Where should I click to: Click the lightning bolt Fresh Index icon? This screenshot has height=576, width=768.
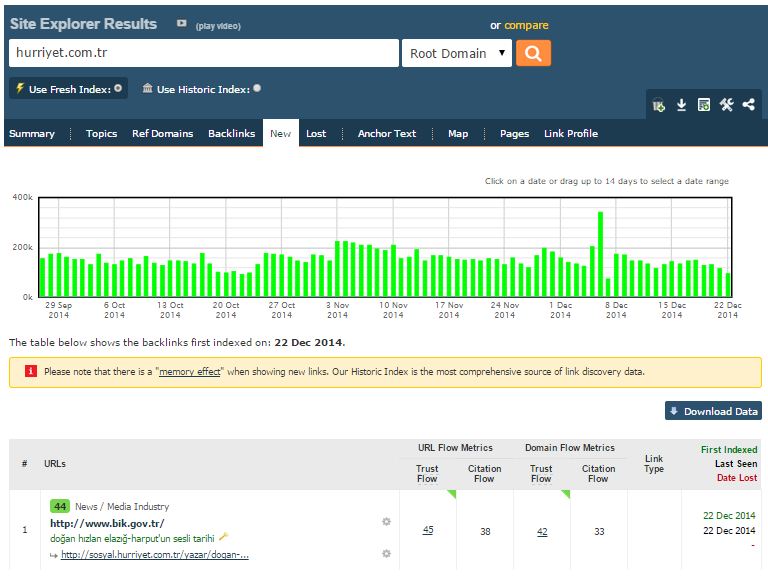20,88
